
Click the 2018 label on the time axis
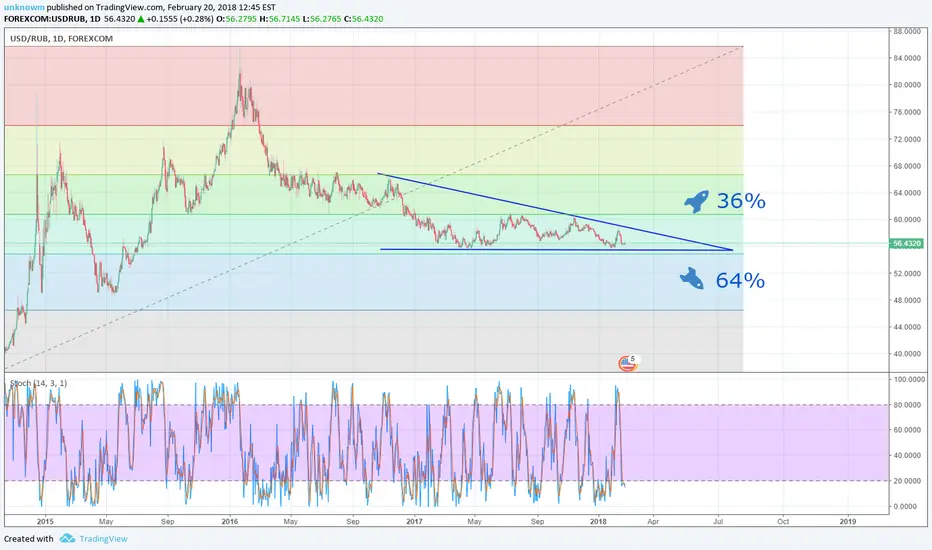click(599, 521)
